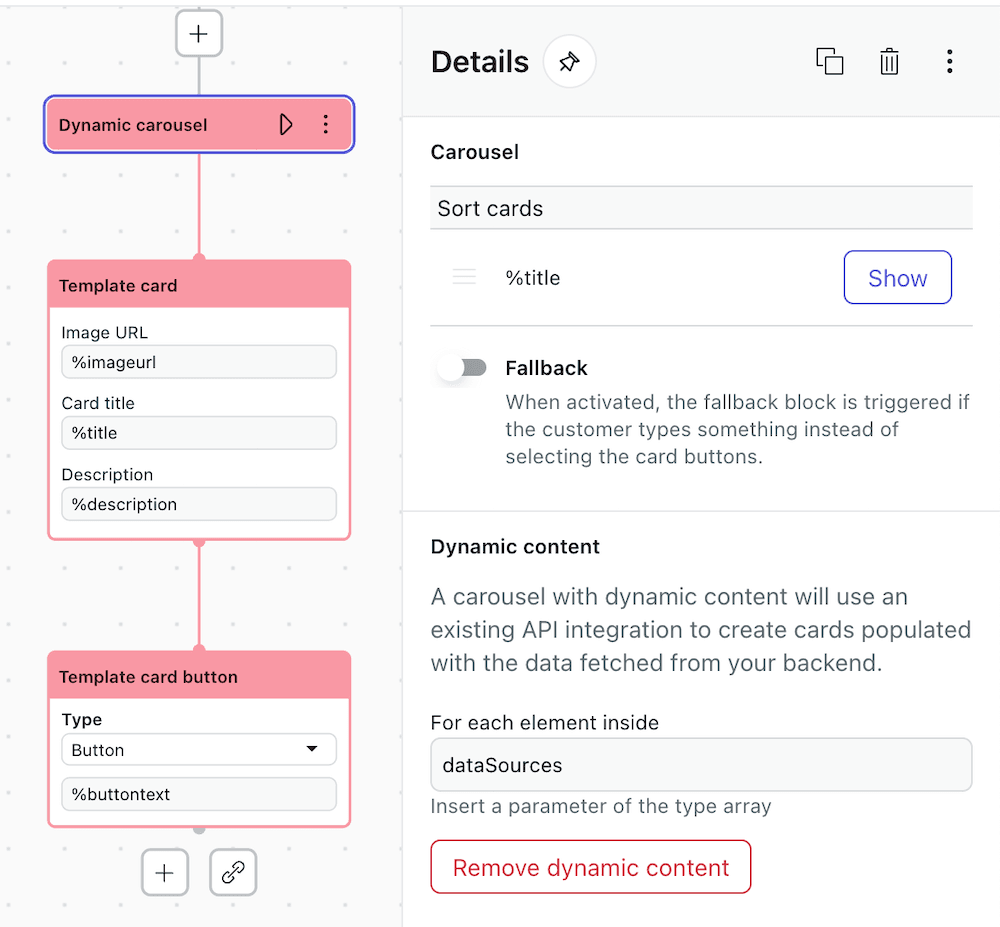
Task: Open the Details three-dot overflow menu
Action: click(x=949, y=61)
